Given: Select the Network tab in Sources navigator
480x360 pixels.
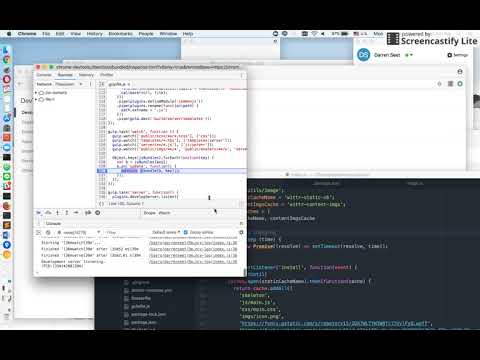Looking at the screenshot, I should click(x=44, y=84).
